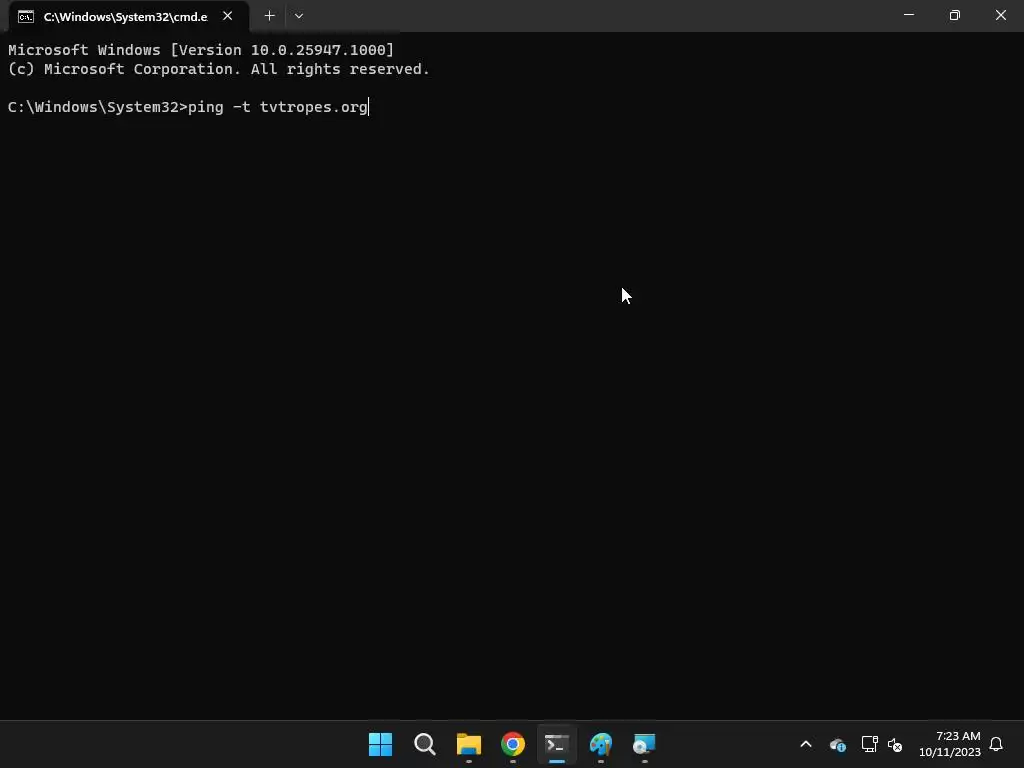Viewport: 1024px width, 768px height.
Task: Close the cmd.exe tab
Action: 227,16
